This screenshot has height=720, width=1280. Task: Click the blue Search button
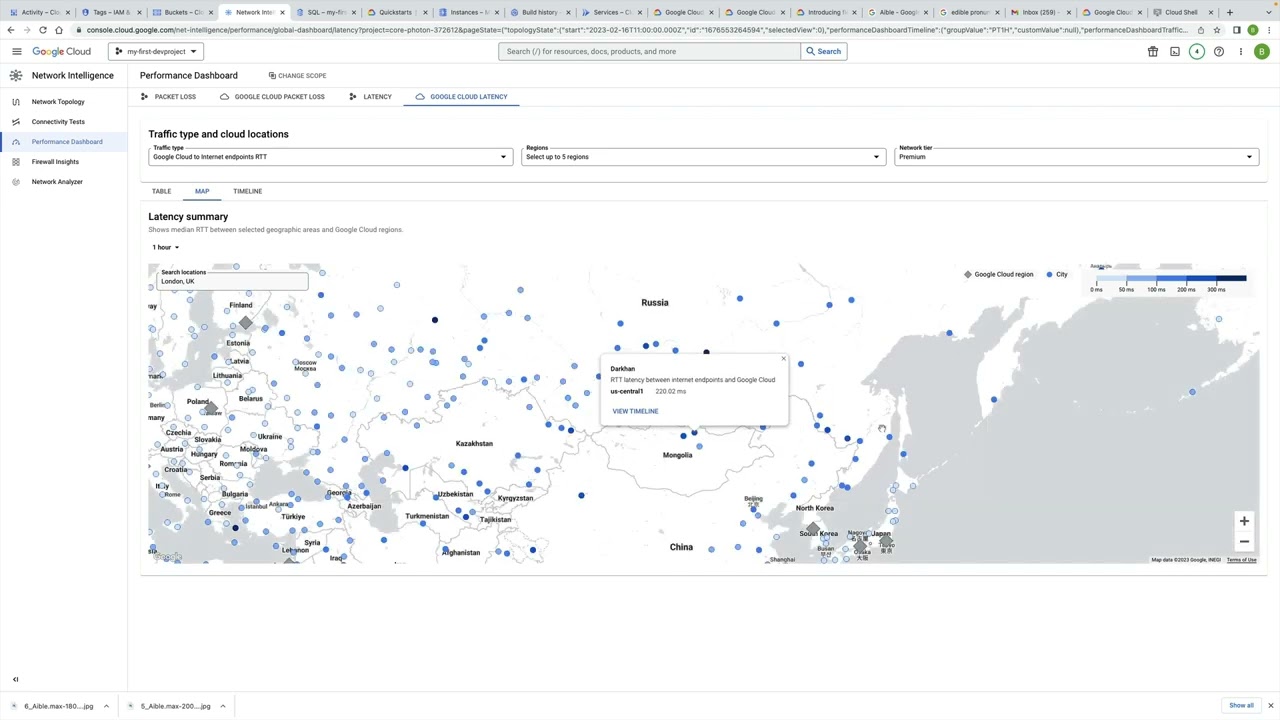(x=823, y=51)
